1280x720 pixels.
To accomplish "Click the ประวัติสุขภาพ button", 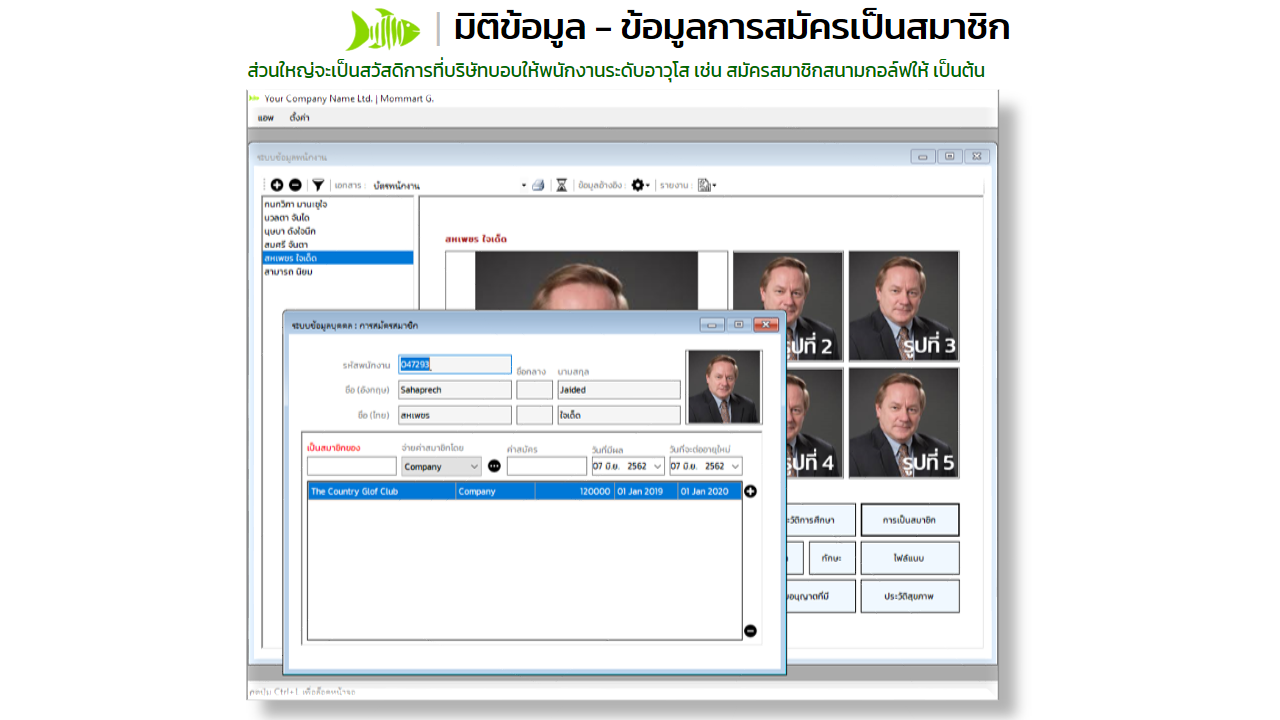I will coord(910,596).
